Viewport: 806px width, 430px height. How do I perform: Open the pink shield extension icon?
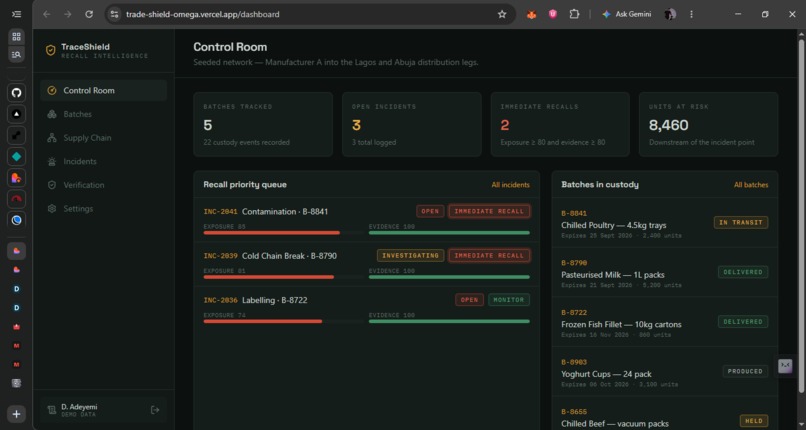(x=553, y=14)
